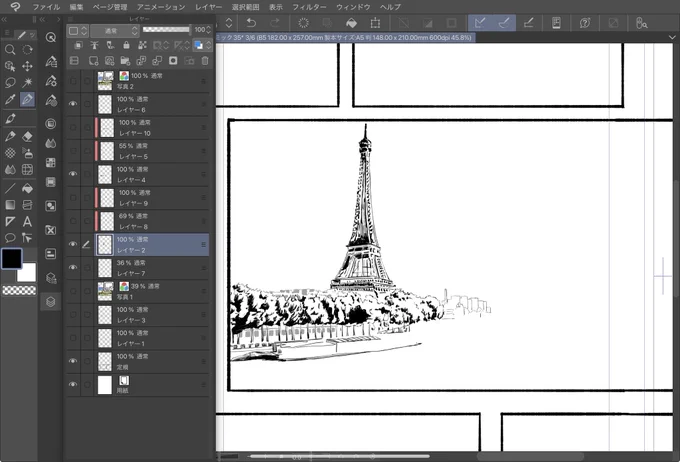
Task: Open the ウィンドウ menu
Action: pyautogui.click(x=353, y=7)
